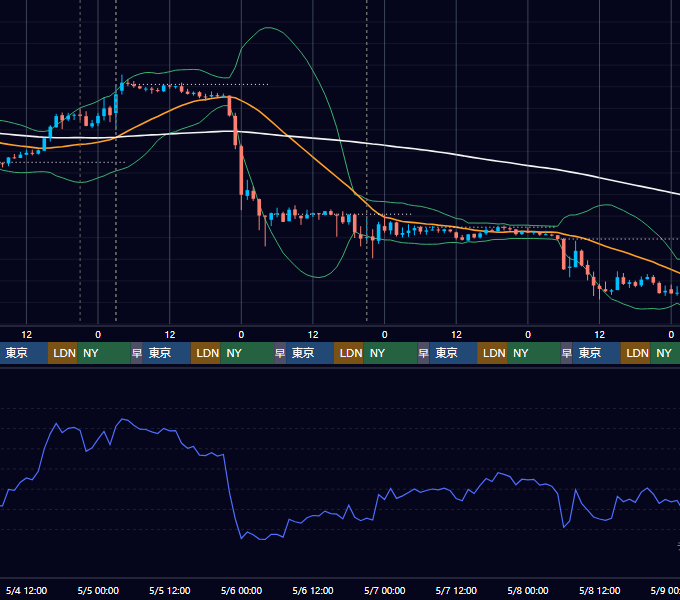Click the NY block right after 5/6 LDN
The width and height of the screenshot is (680, 600).
[x=390, y=353]
